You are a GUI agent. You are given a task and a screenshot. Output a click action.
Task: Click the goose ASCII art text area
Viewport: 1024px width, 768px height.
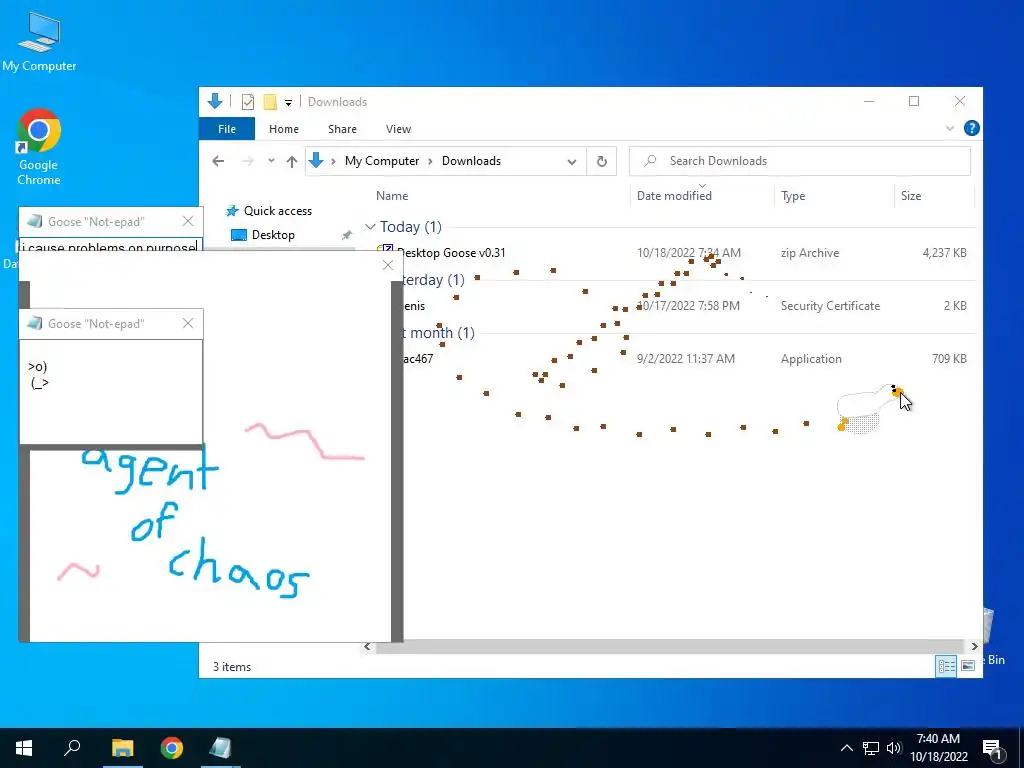click(111, 391)
